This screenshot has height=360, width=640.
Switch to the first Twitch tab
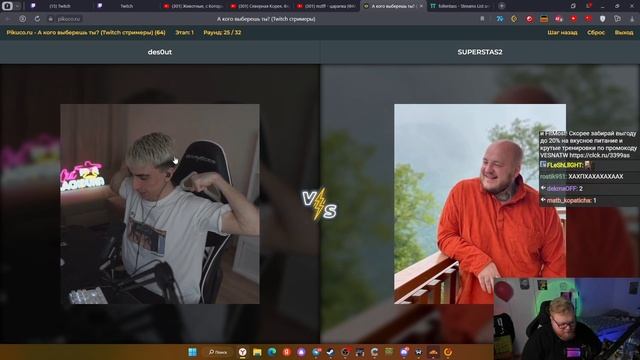point(59,6)
